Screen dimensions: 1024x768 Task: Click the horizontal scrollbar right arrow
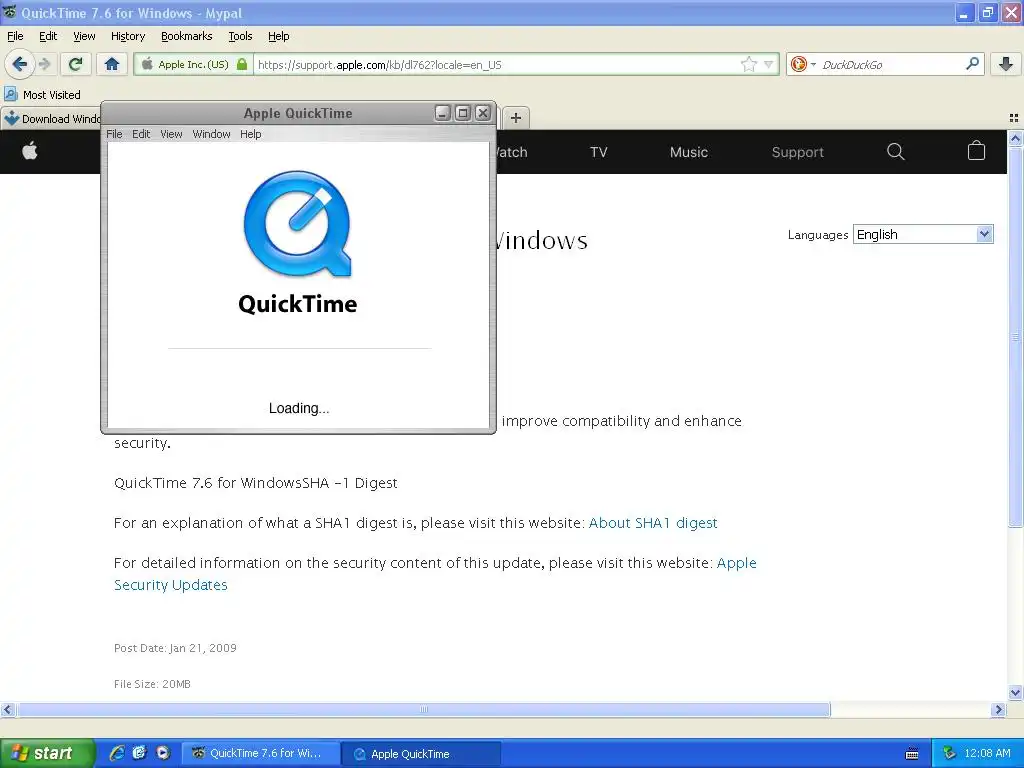[998, 709]
